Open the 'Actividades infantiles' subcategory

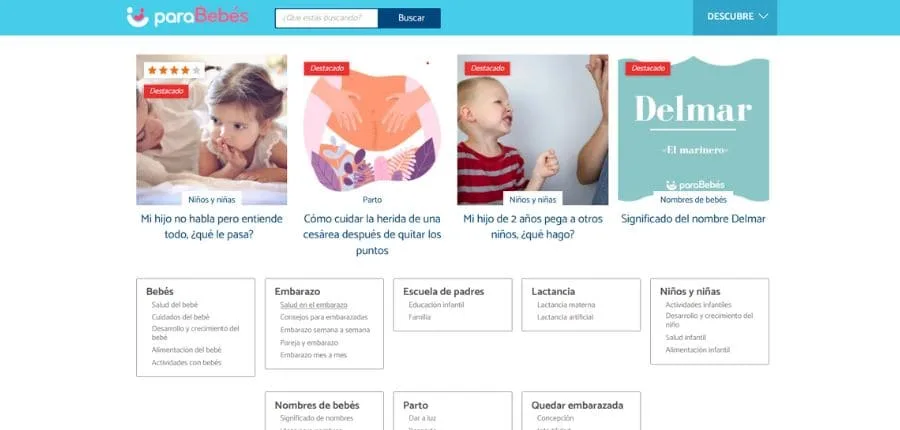(x=699, y=305)
